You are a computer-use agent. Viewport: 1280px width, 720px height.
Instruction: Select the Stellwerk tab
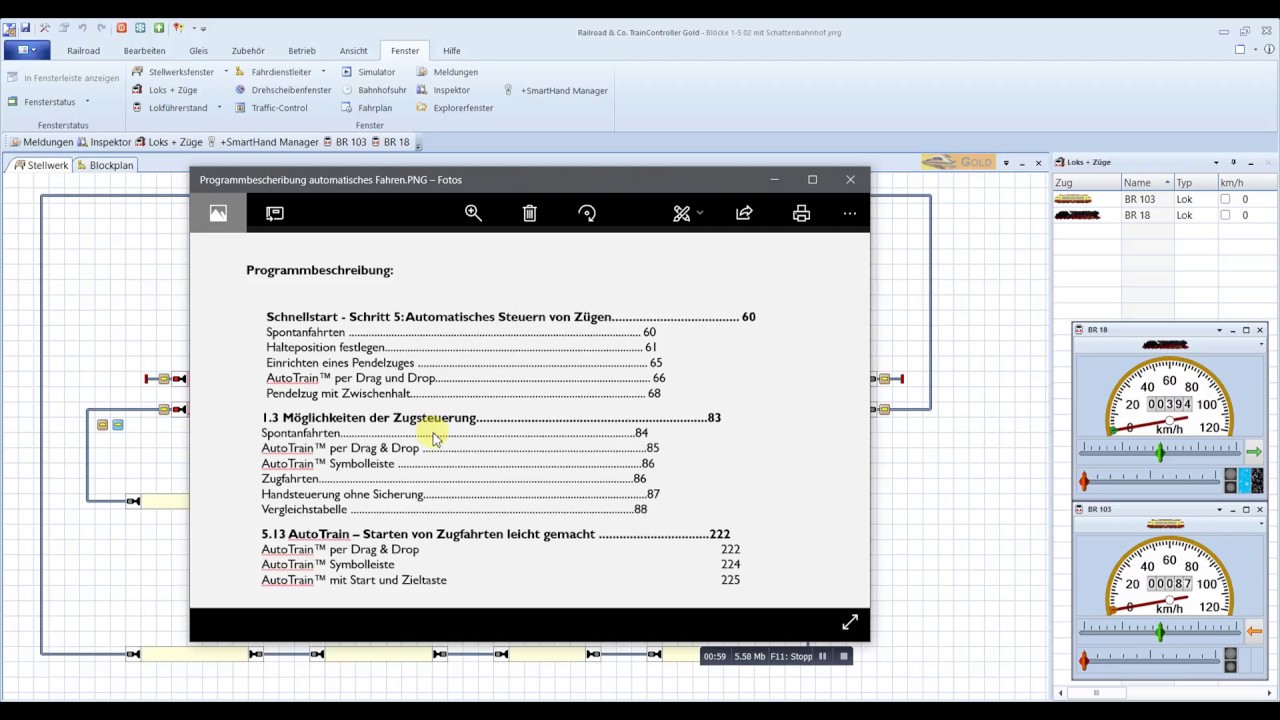click(x=41, y=166)
